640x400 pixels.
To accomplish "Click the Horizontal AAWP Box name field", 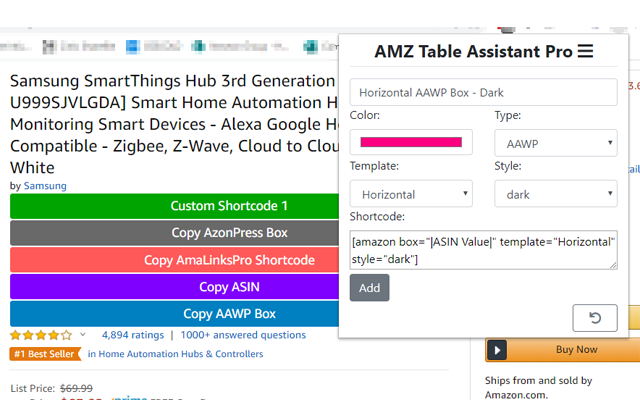I will click(483, 92).
